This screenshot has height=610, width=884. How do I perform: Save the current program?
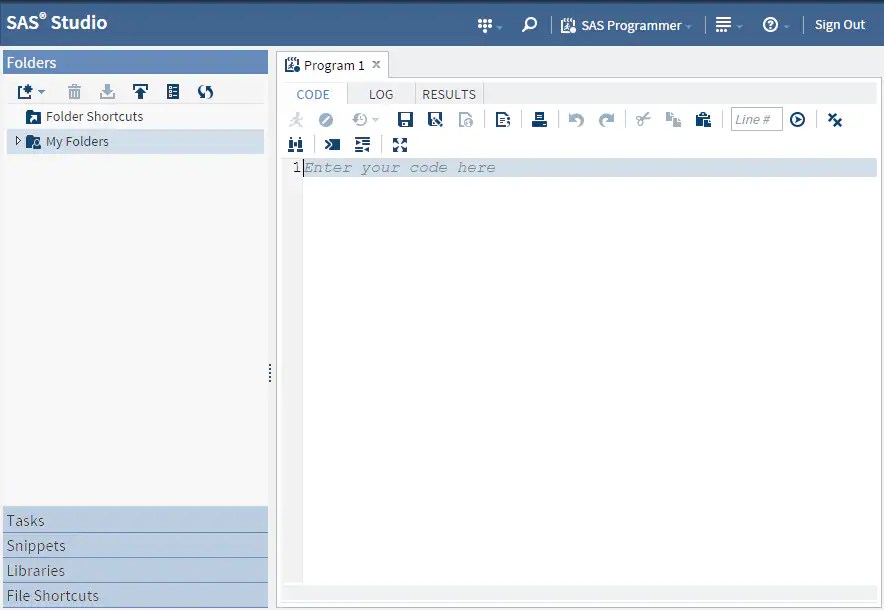click(405, 119)
